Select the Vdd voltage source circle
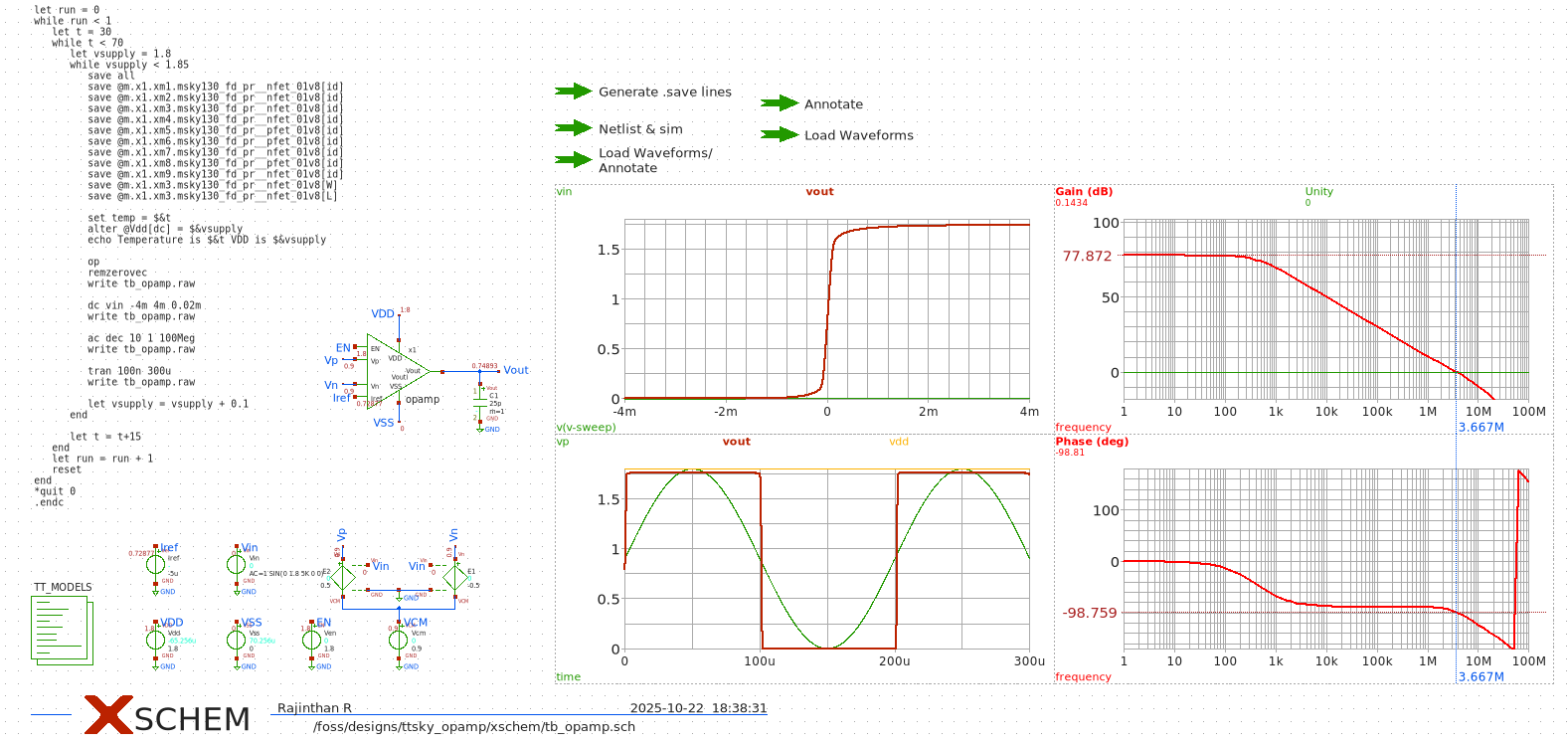The width and height of the screenshot is (1568, 745). pos(156,640)
